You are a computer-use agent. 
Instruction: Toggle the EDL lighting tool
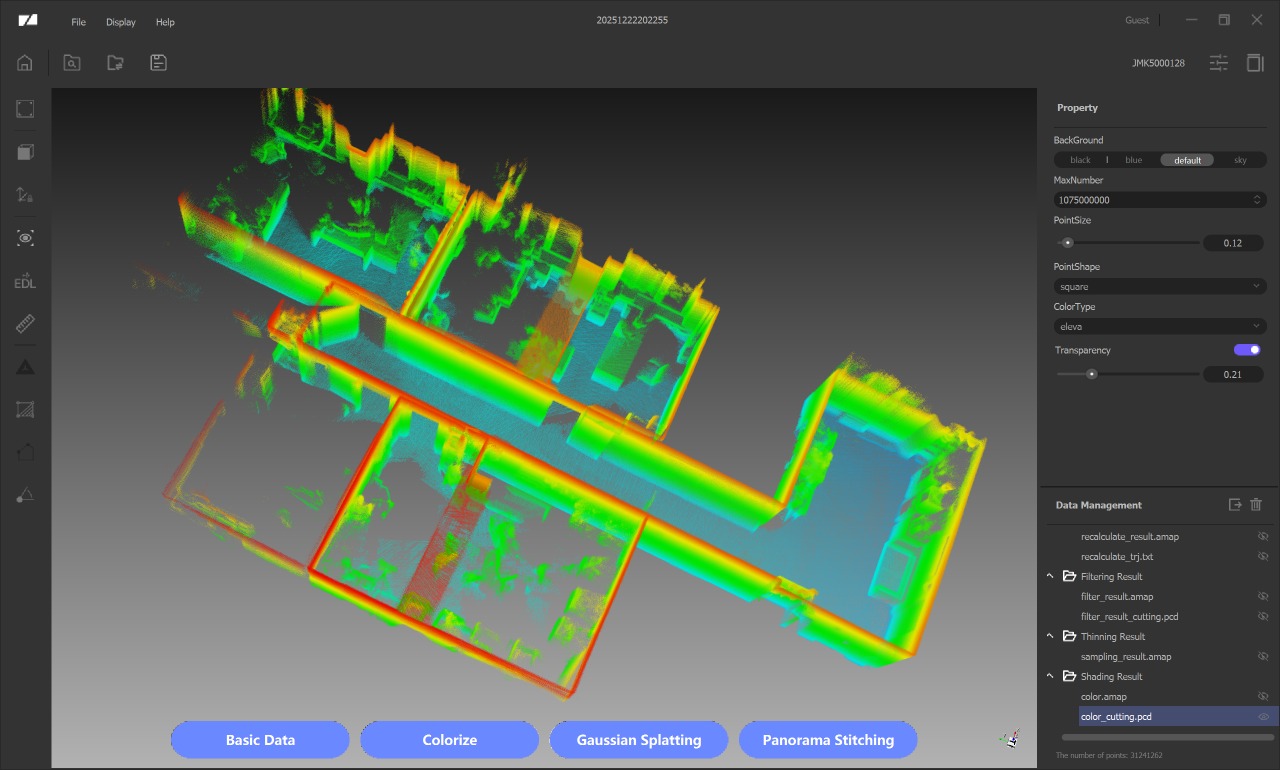25,282
